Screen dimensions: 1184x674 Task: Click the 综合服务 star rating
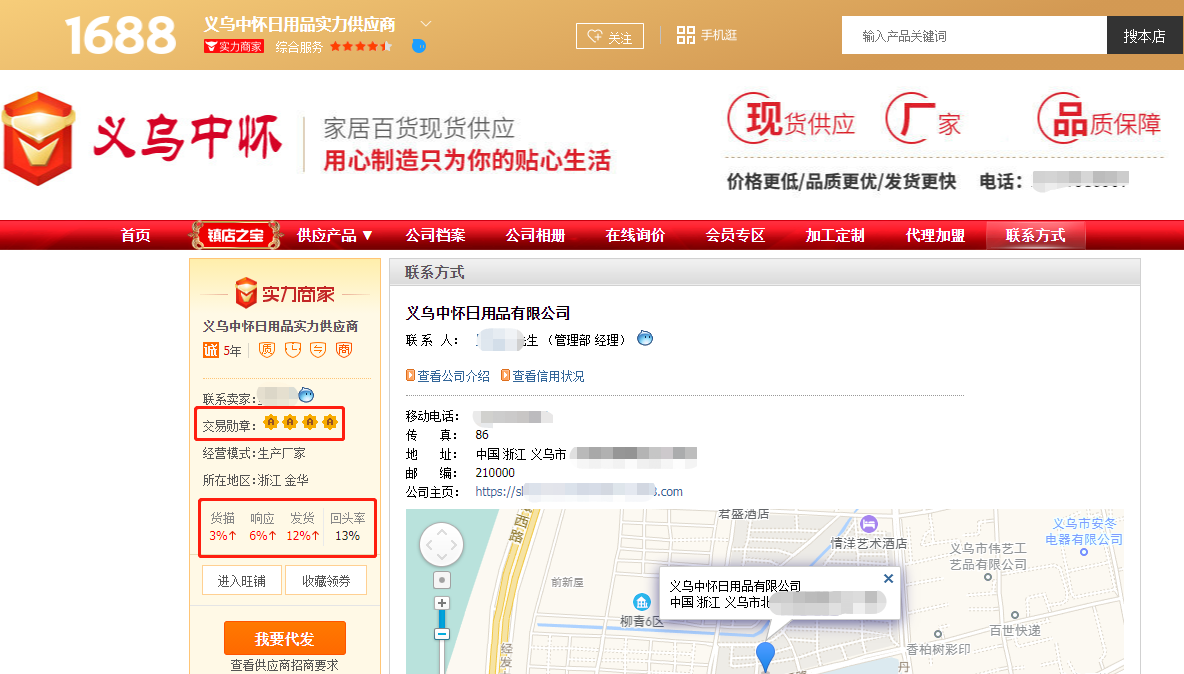361,47
